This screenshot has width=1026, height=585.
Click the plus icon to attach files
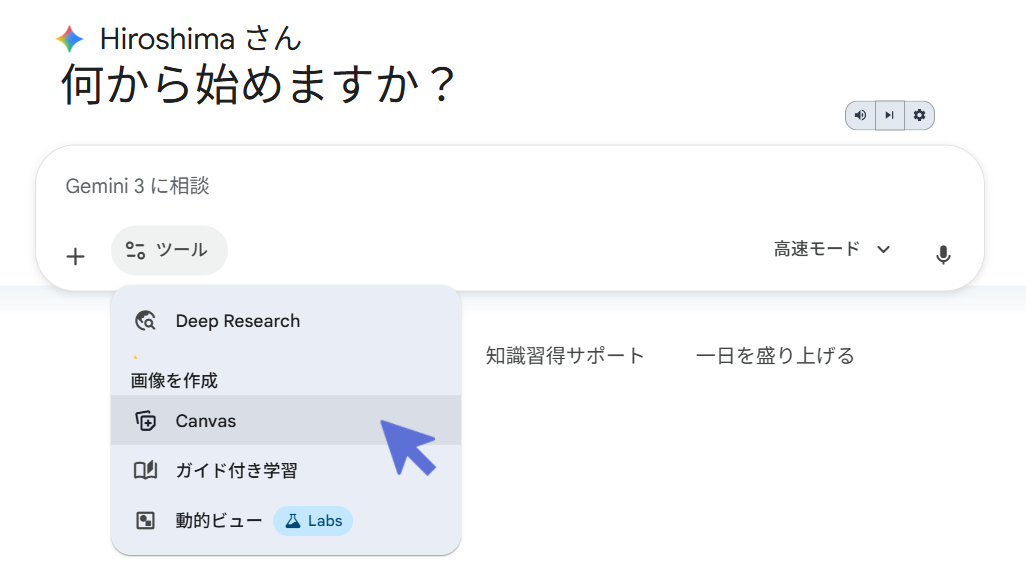coord(75,256)
